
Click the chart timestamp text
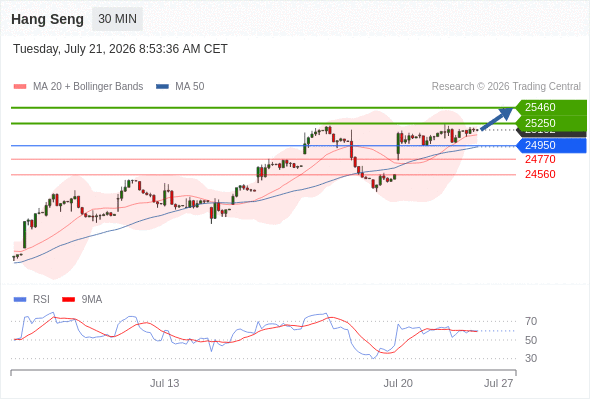pos(120,49)
